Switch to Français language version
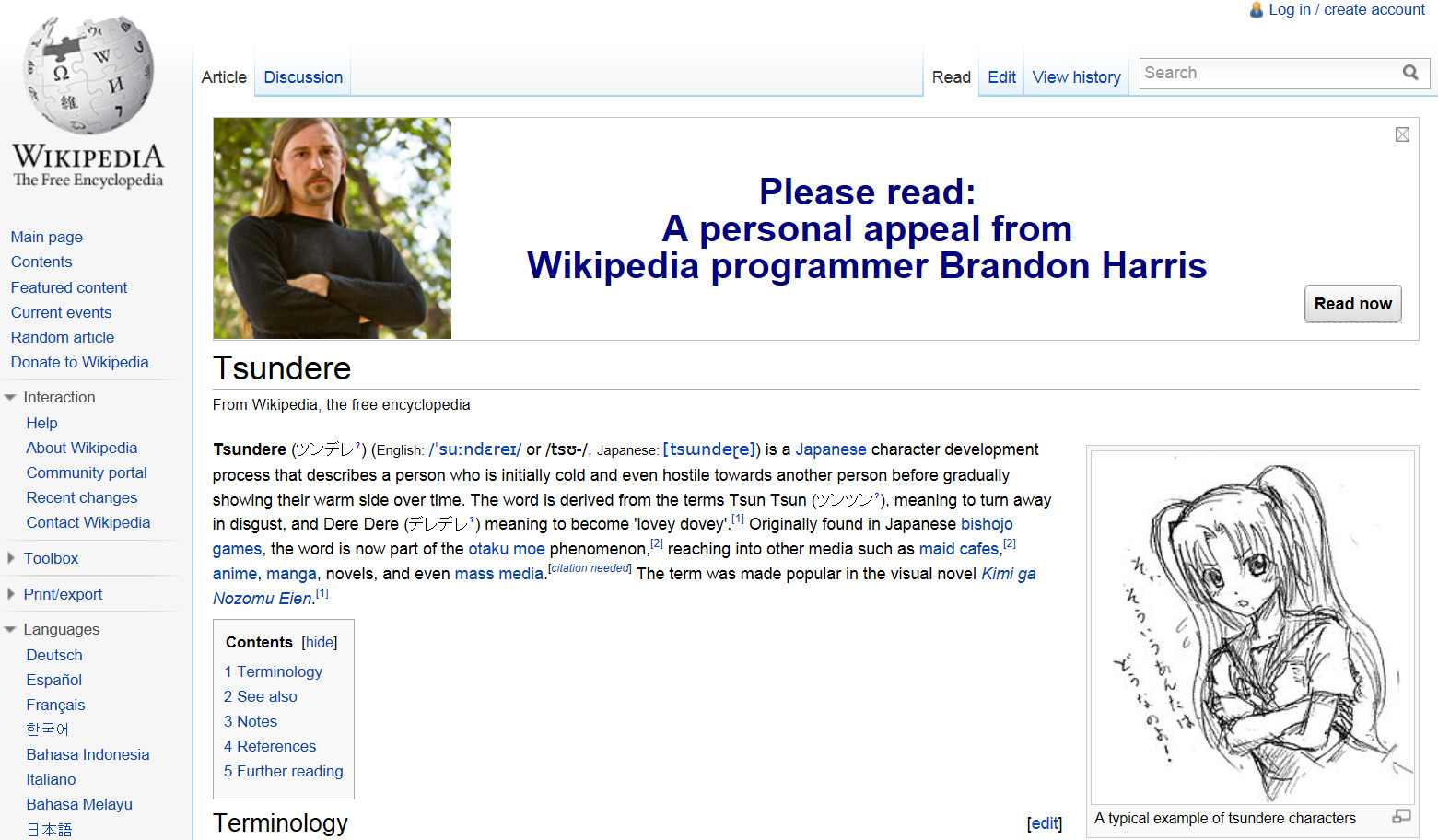1438x840 pixels. pos(55,705)
